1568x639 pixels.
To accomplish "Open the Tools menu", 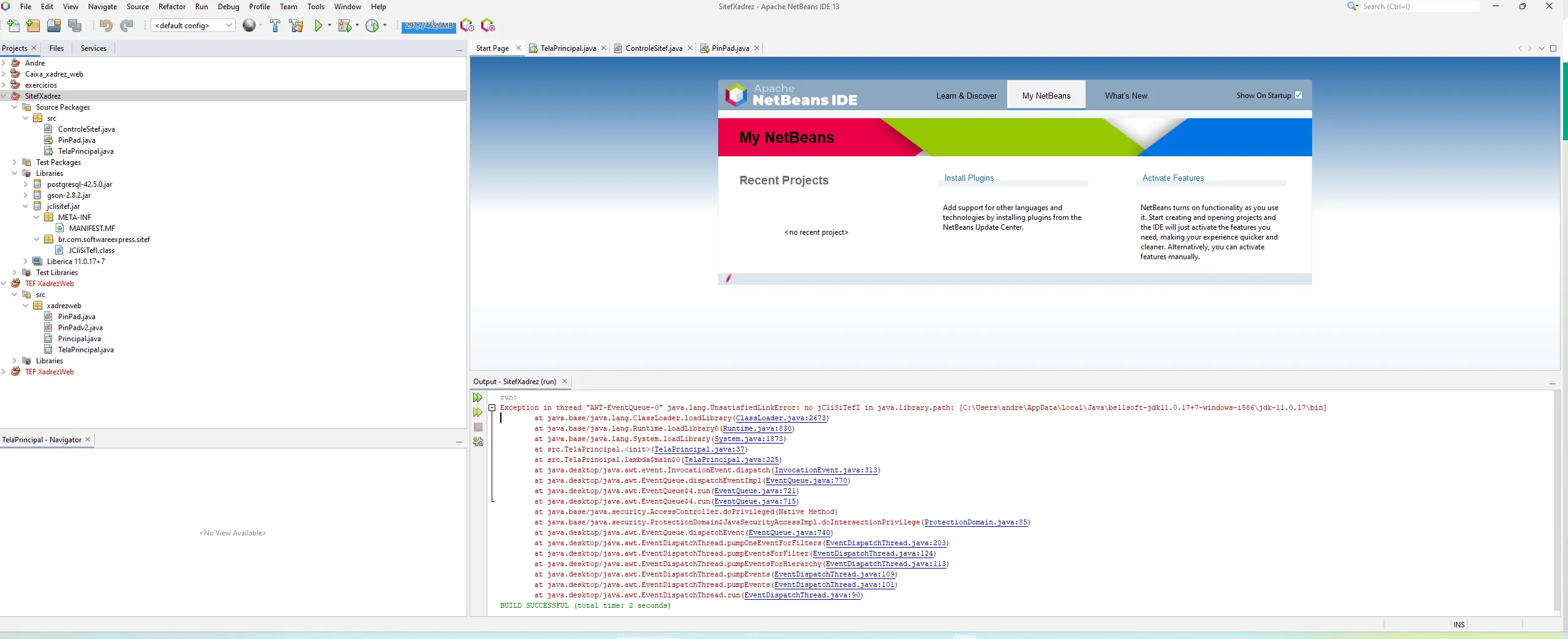I will click(316, 7).
